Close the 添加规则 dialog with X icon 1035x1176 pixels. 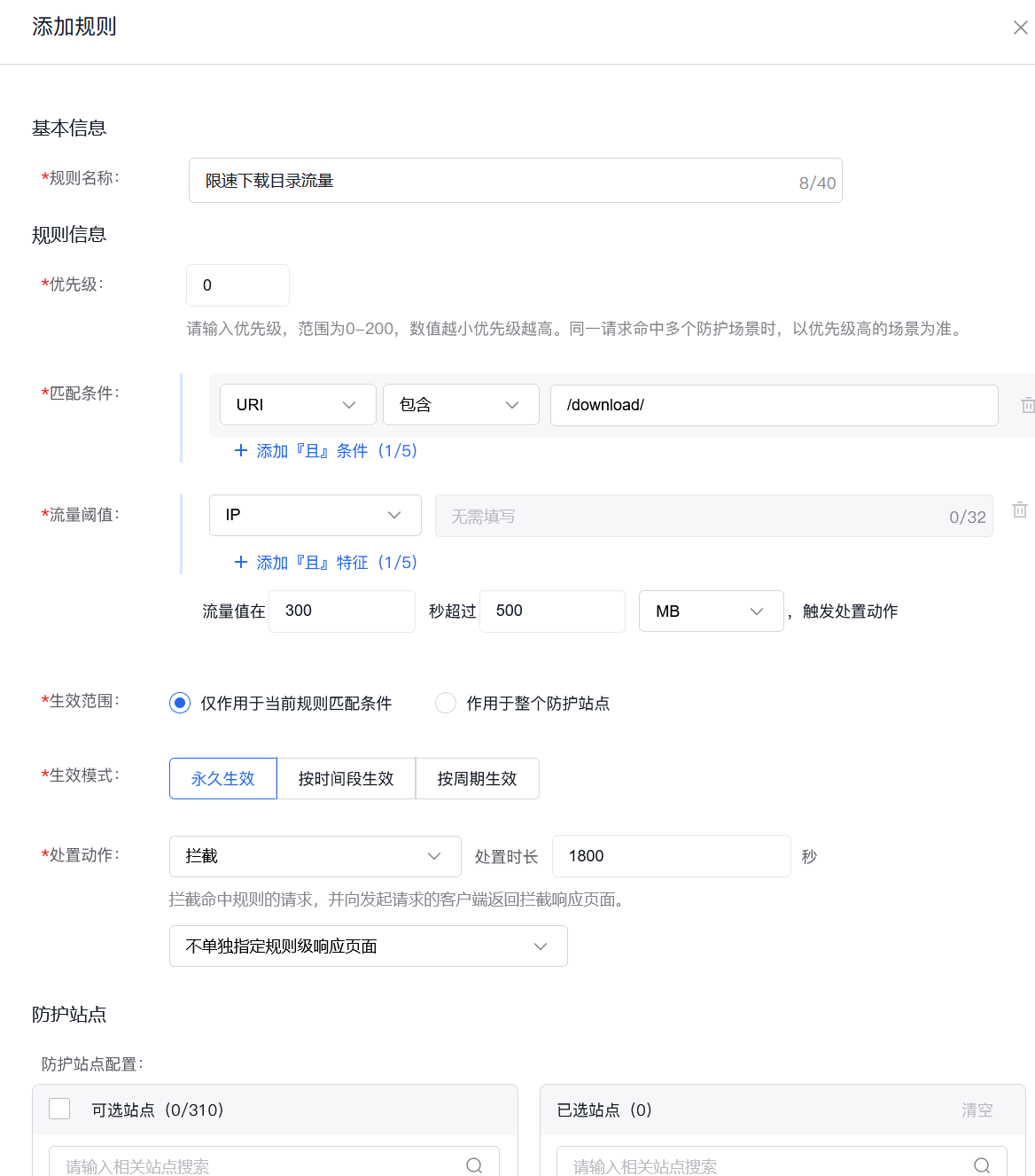coord(1020,27)
